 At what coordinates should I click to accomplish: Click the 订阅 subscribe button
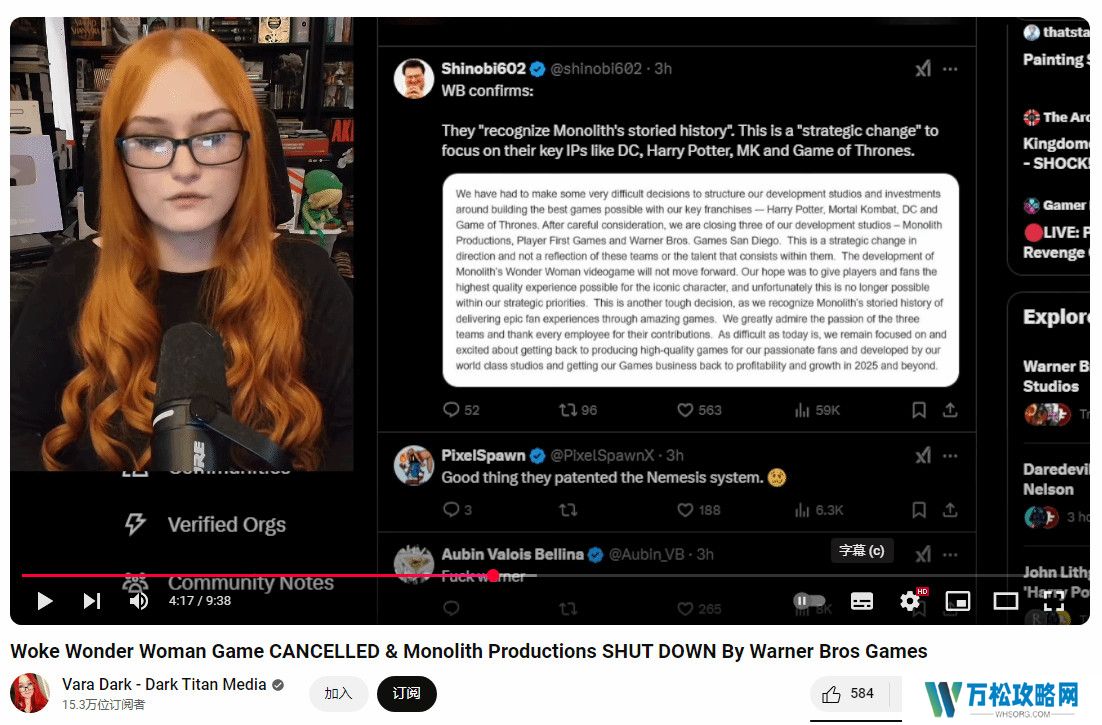[406, 694]
